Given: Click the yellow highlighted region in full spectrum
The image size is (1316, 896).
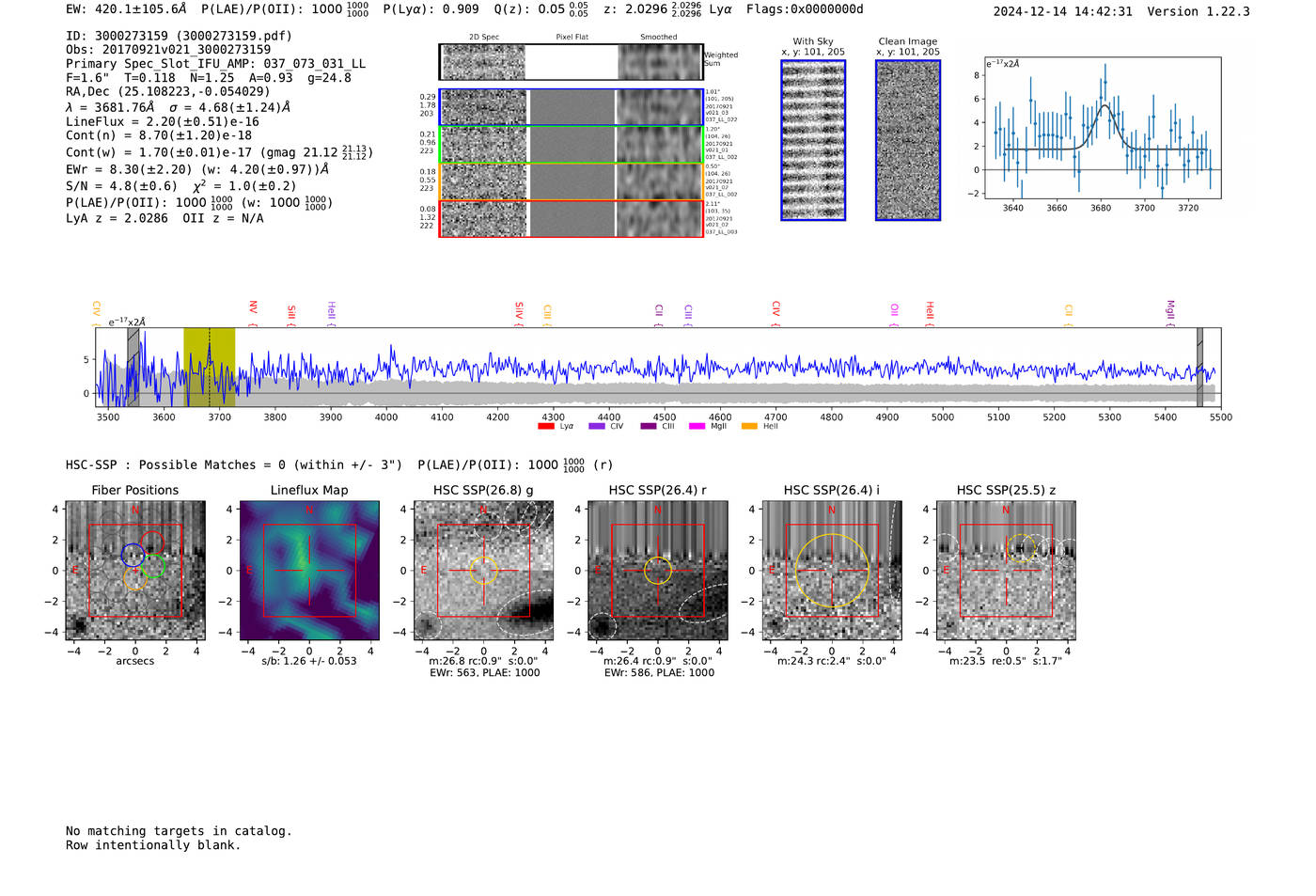Looking at the screenshot, I should [209, 367].
